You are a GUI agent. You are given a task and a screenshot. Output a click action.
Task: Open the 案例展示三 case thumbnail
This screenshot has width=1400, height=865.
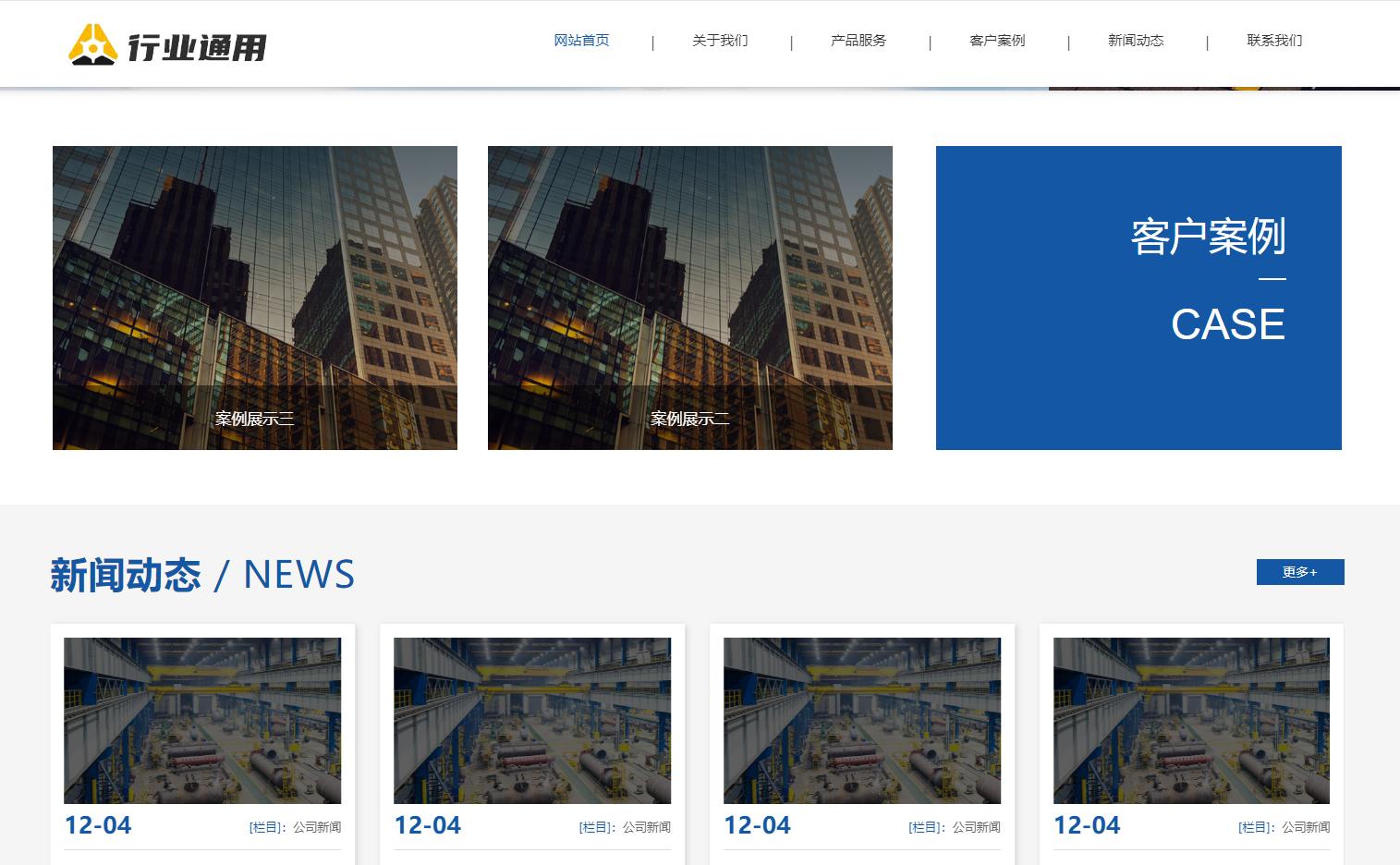(x=255, y=298)
